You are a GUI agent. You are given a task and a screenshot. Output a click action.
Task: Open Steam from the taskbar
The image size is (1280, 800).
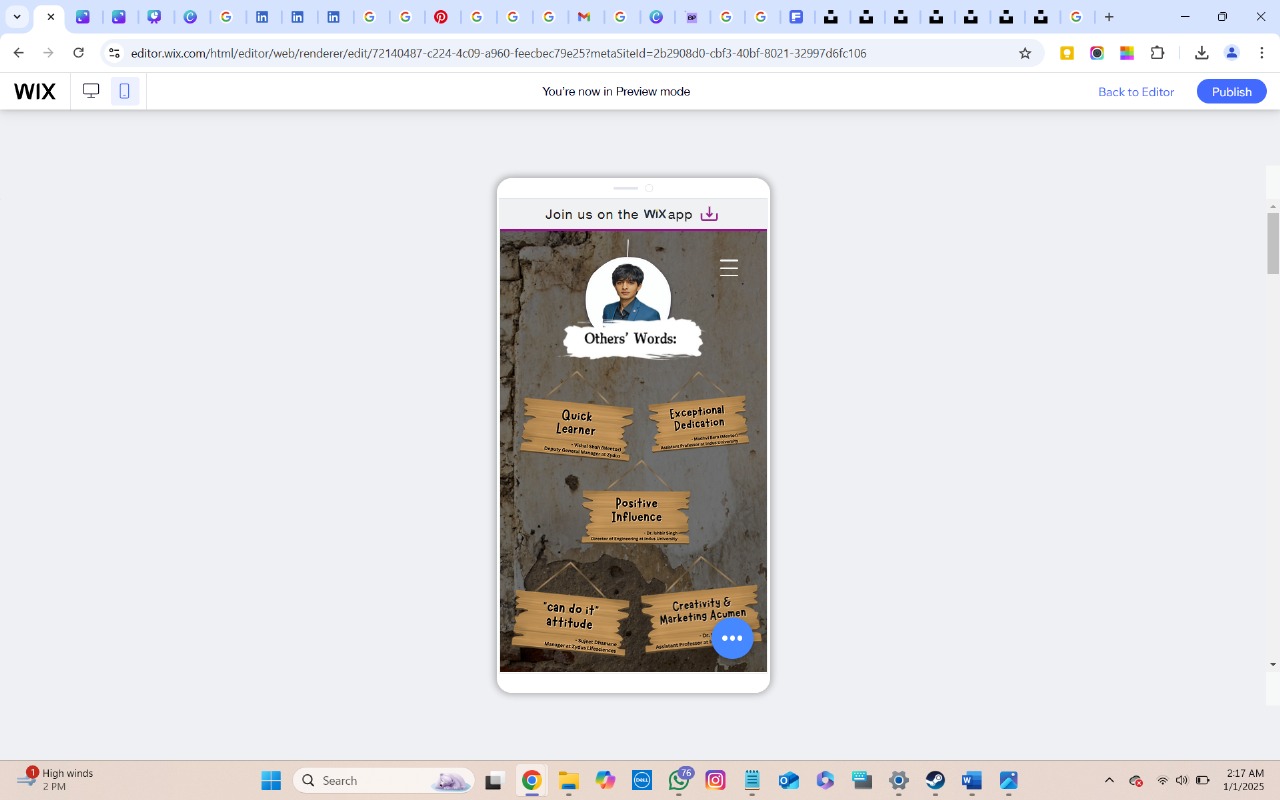click(x=935, y=780)
